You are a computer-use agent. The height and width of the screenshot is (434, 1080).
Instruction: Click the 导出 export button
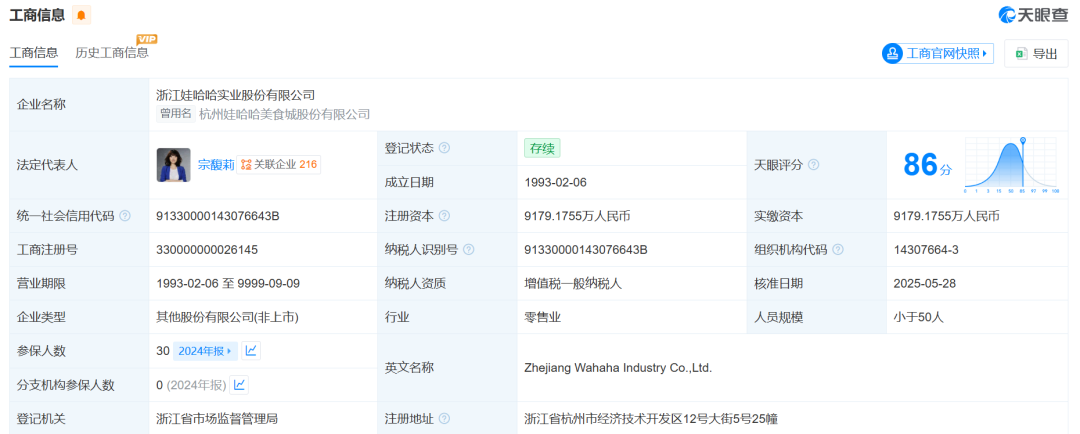tap(1035, 54)
